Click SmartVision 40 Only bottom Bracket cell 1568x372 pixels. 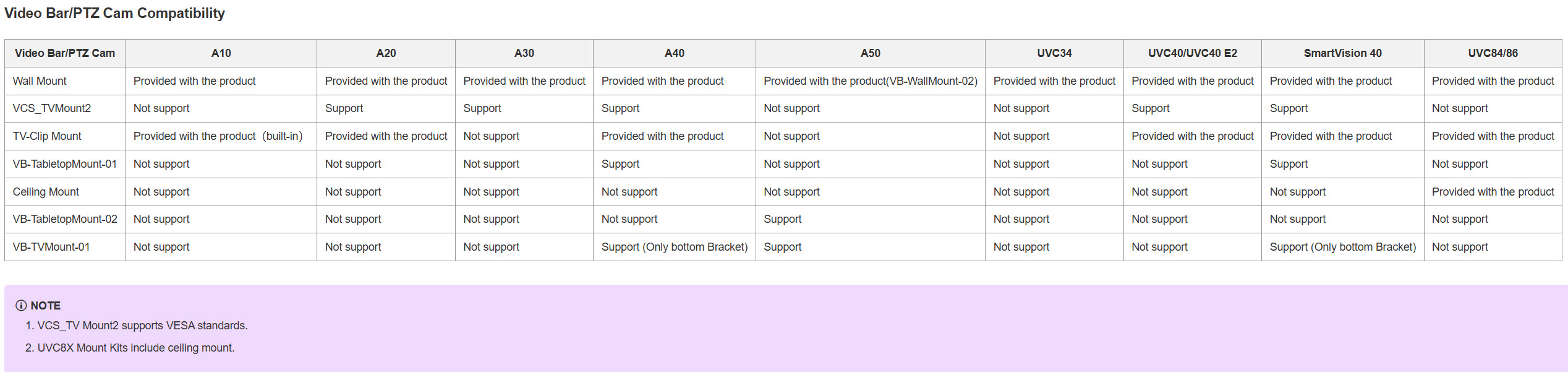click(1343, 247)
